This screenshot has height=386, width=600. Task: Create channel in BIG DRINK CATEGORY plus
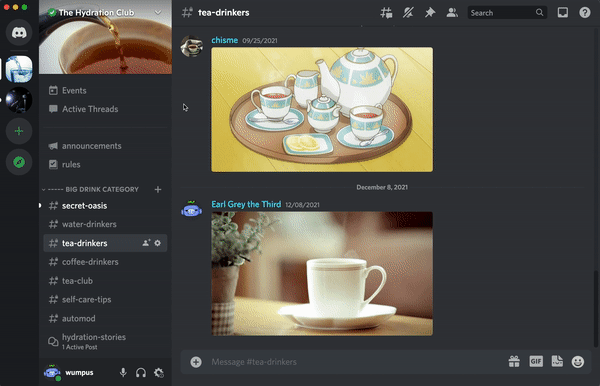click(x=158, y=189)
